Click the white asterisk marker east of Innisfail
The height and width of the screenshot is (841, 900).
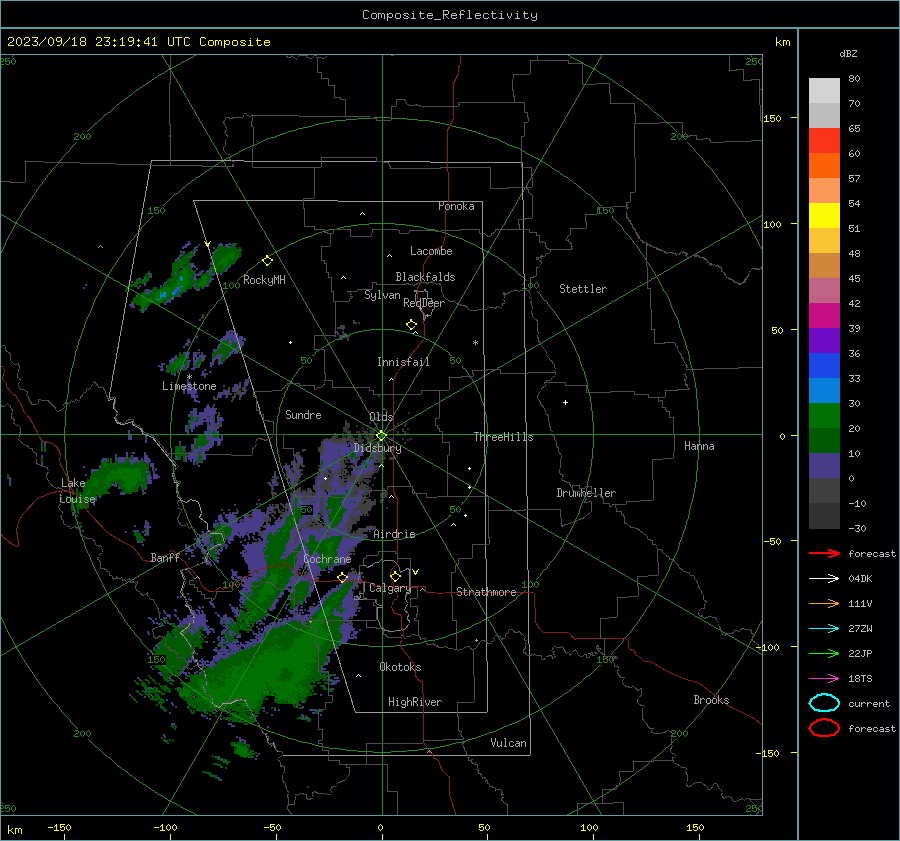pos(475,343)
